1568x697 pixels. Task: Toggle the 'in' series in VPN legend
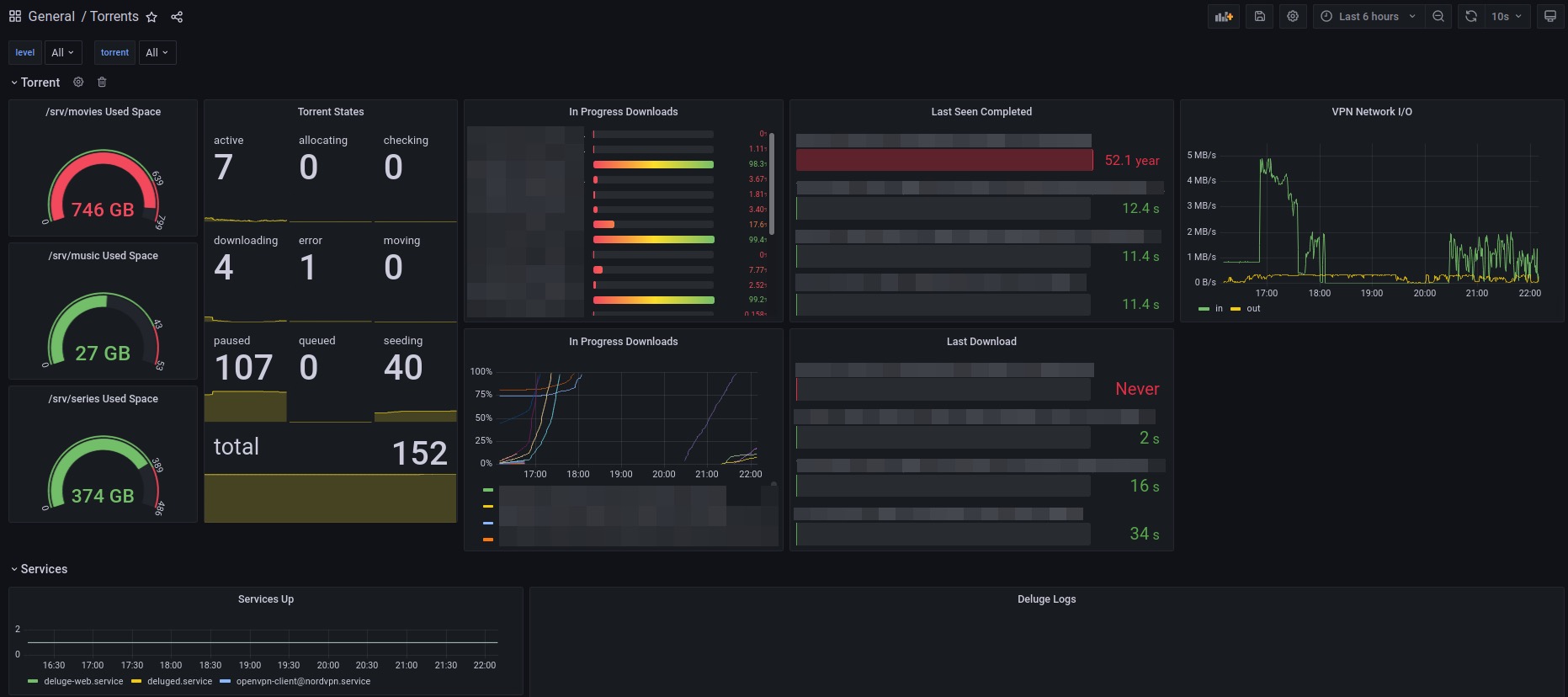1211,309
